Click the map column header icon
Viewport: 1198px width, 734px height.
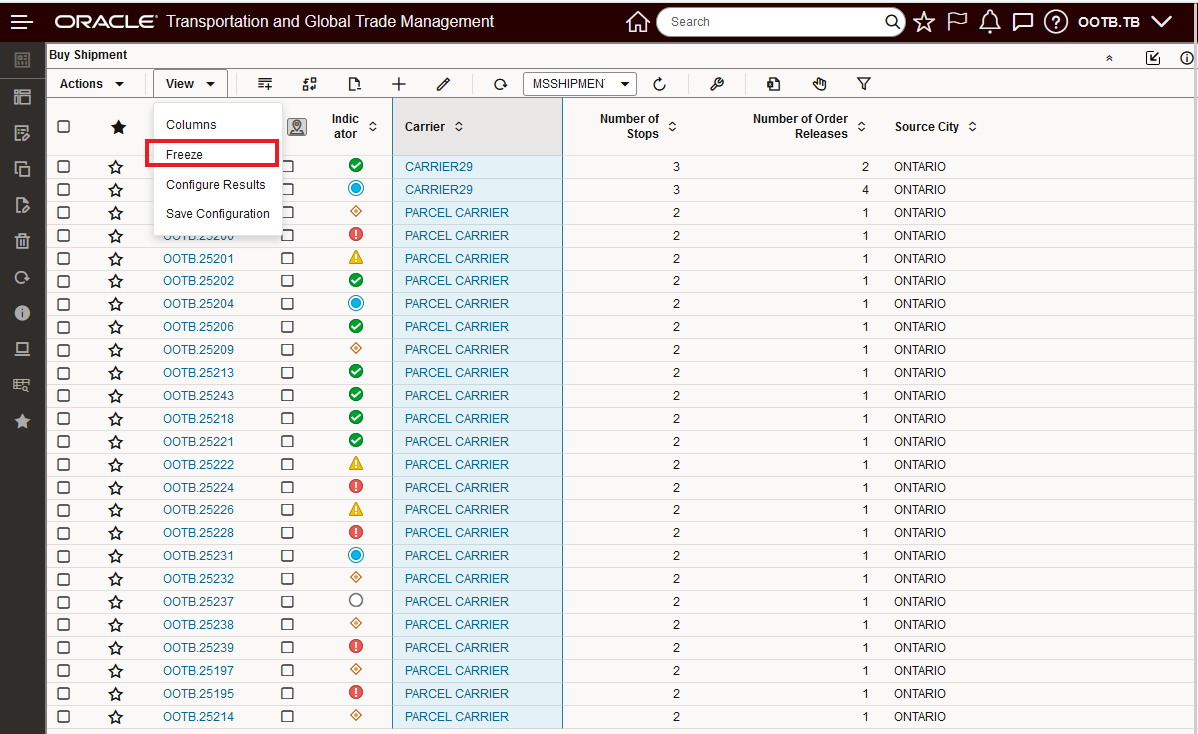pos(297,127)
